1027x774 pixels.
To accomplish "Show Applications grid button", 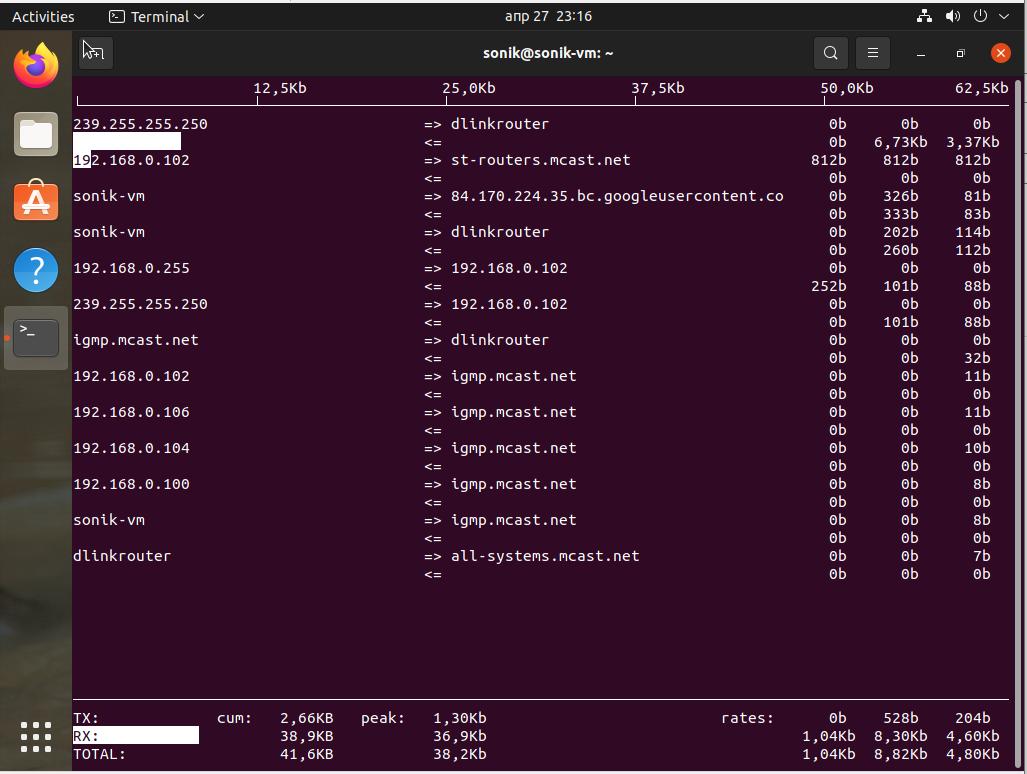I will (36, 737).
